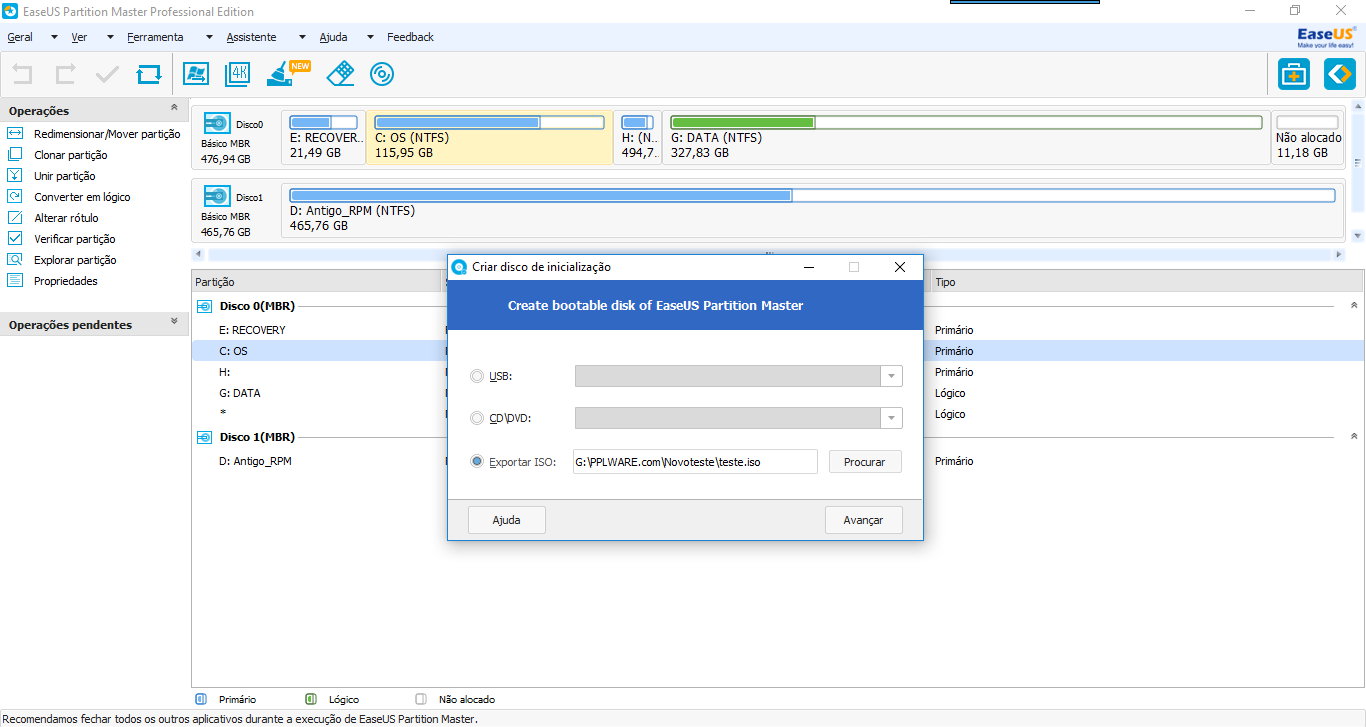Select the CD\DVD radio button
Screen dimensions: 1366x727
(x=476, y=418)
